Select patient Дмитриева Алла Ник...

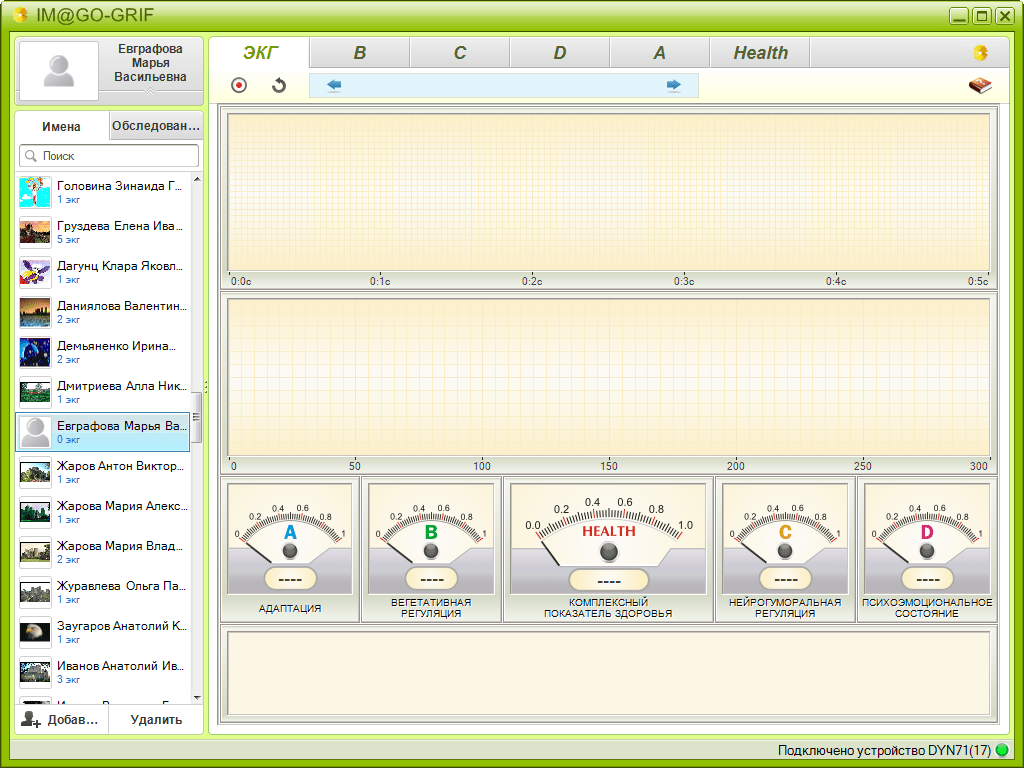[103, 392]
